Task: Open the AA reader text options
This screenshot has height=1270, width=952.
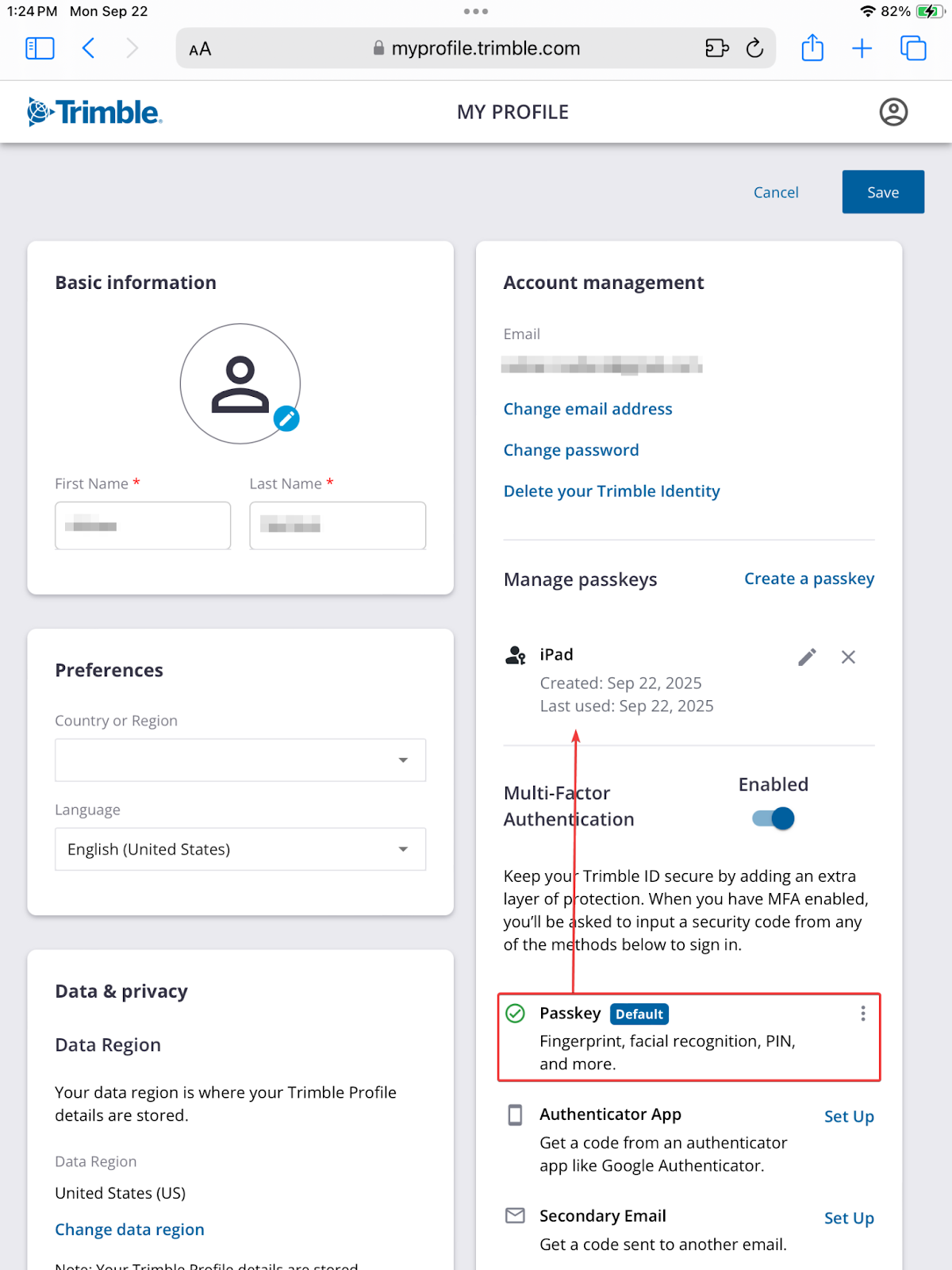Action: [200, 49]
